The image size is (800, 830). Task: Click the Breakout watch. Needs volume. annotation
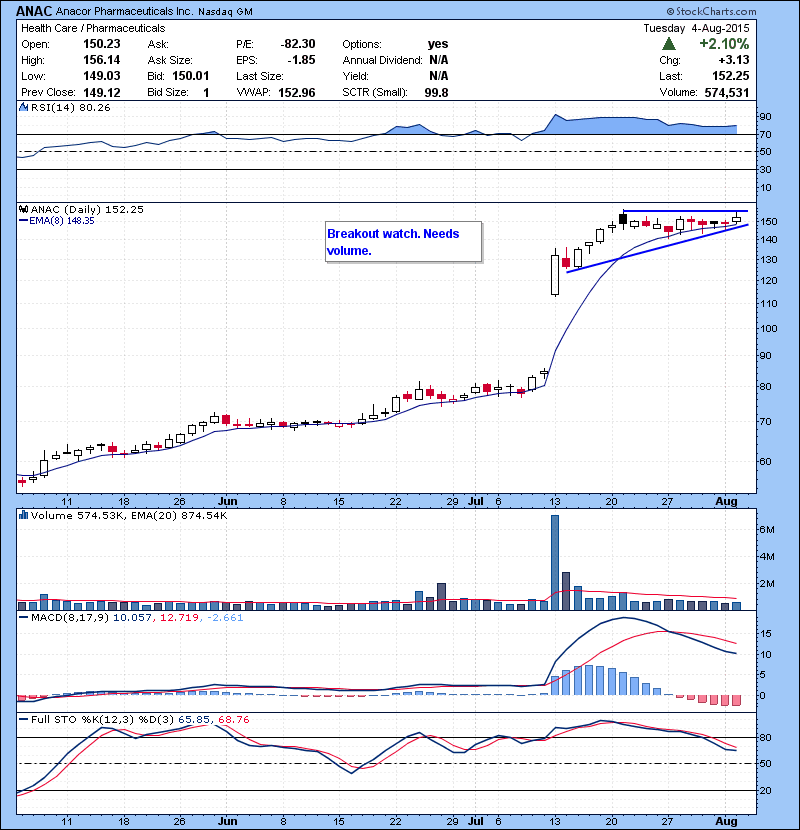pos(403,242)
